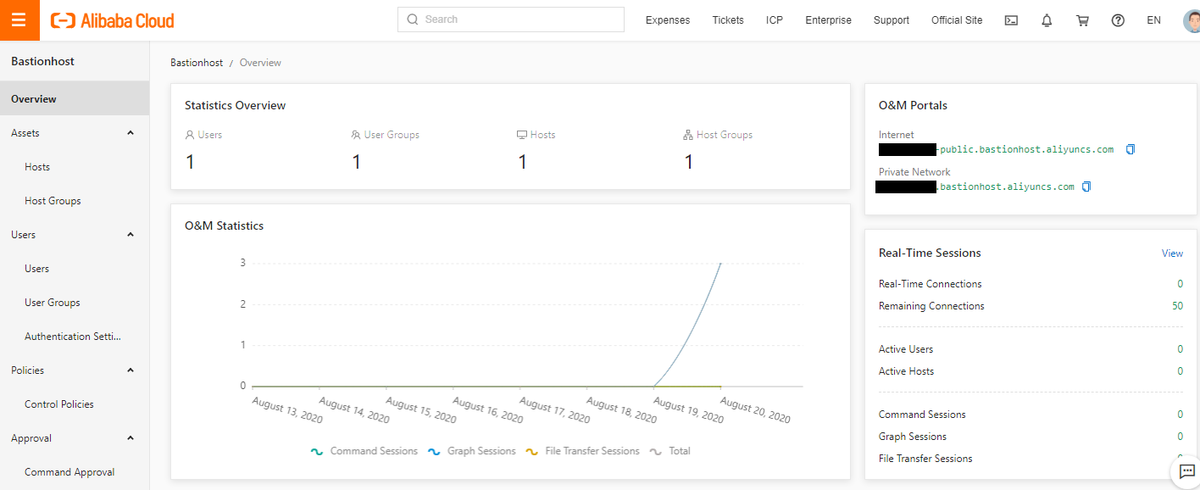Collapse the Assets sidebar section

click(130, 133)
